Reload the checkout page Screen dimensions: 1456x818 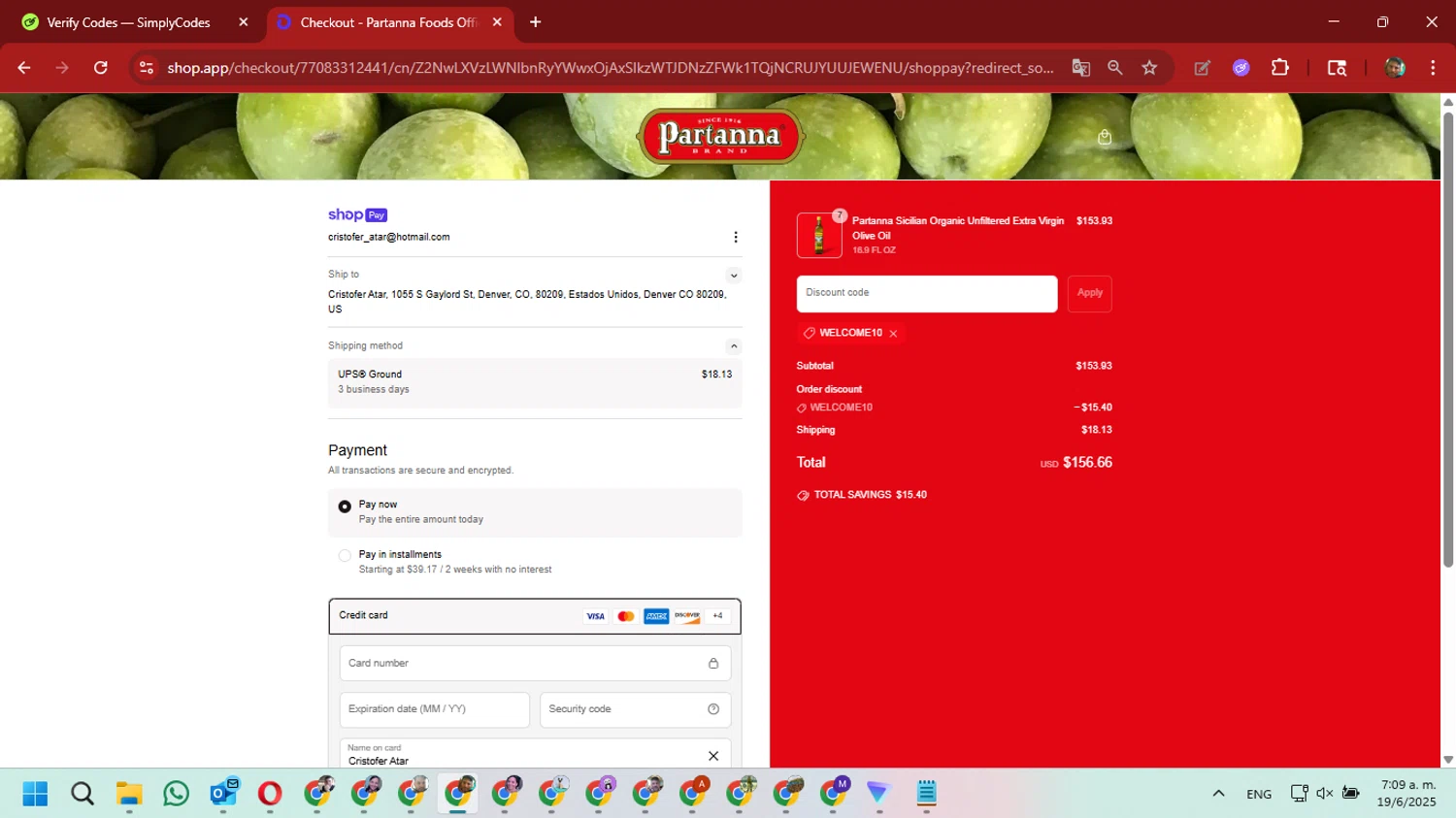click(100, 68)
